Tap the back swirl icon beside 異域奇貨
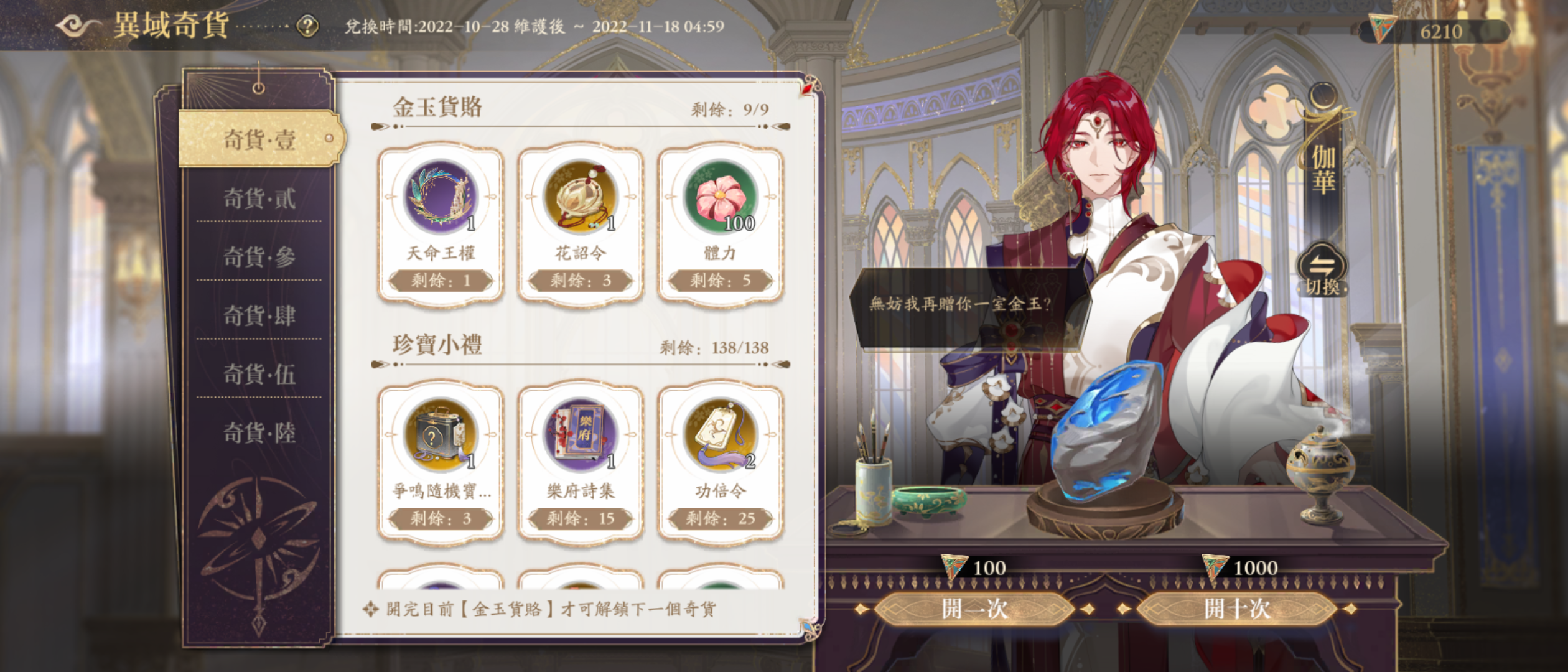Image resolution: width=1568 pixels, height=672 pixels. tap(78, 26)
